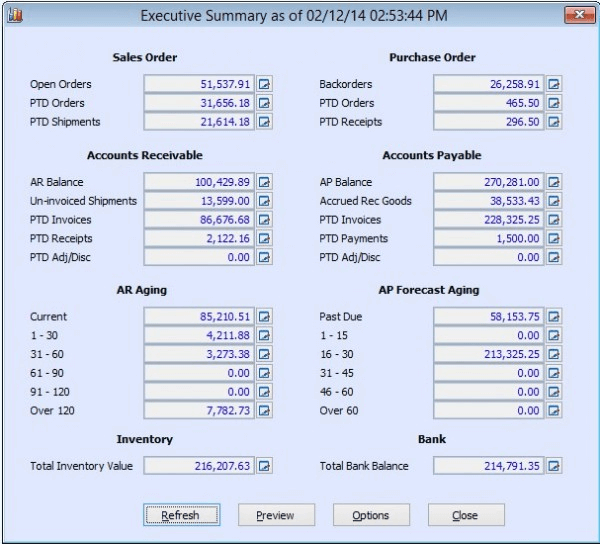Open drill-down icon for Over 120

tap(264, 410)
